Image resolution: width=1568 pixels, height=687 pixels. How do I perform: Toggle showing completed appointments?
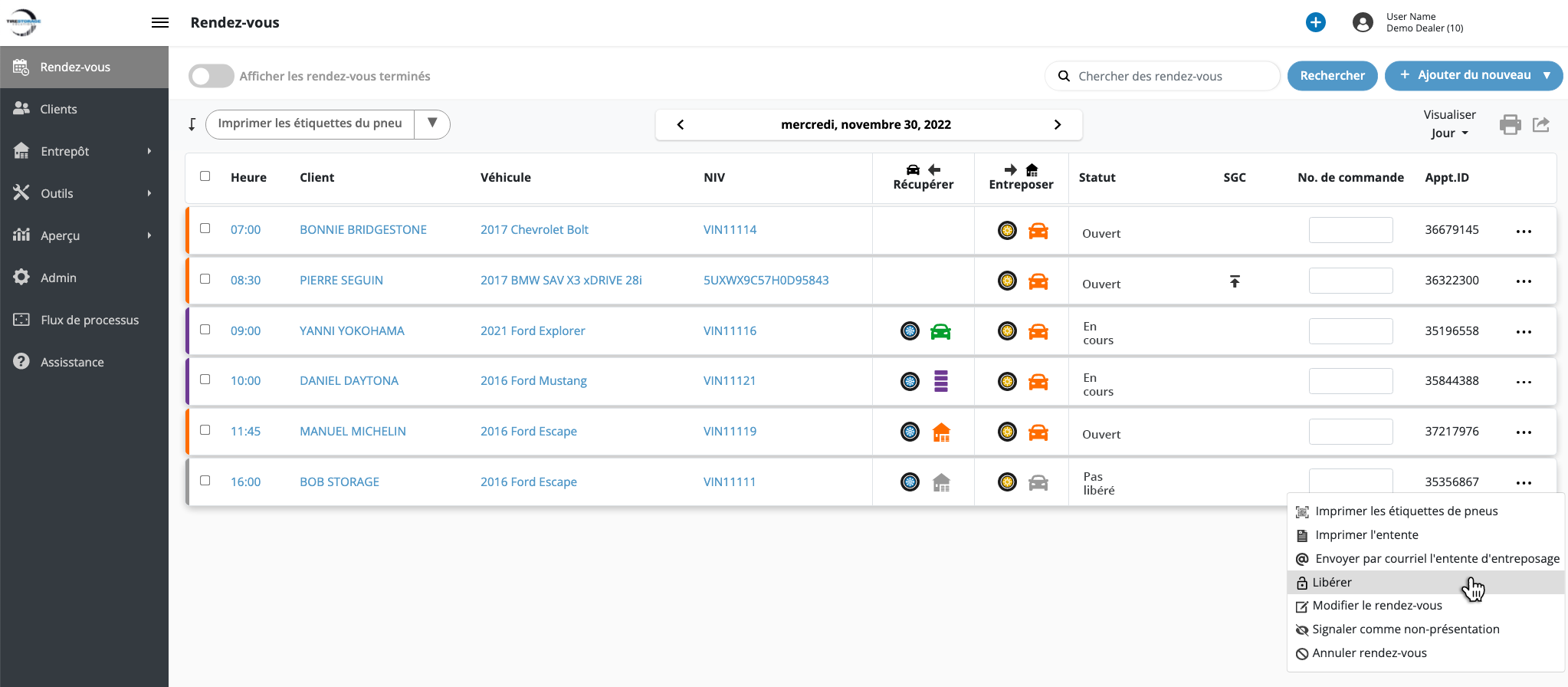(212, 76)
